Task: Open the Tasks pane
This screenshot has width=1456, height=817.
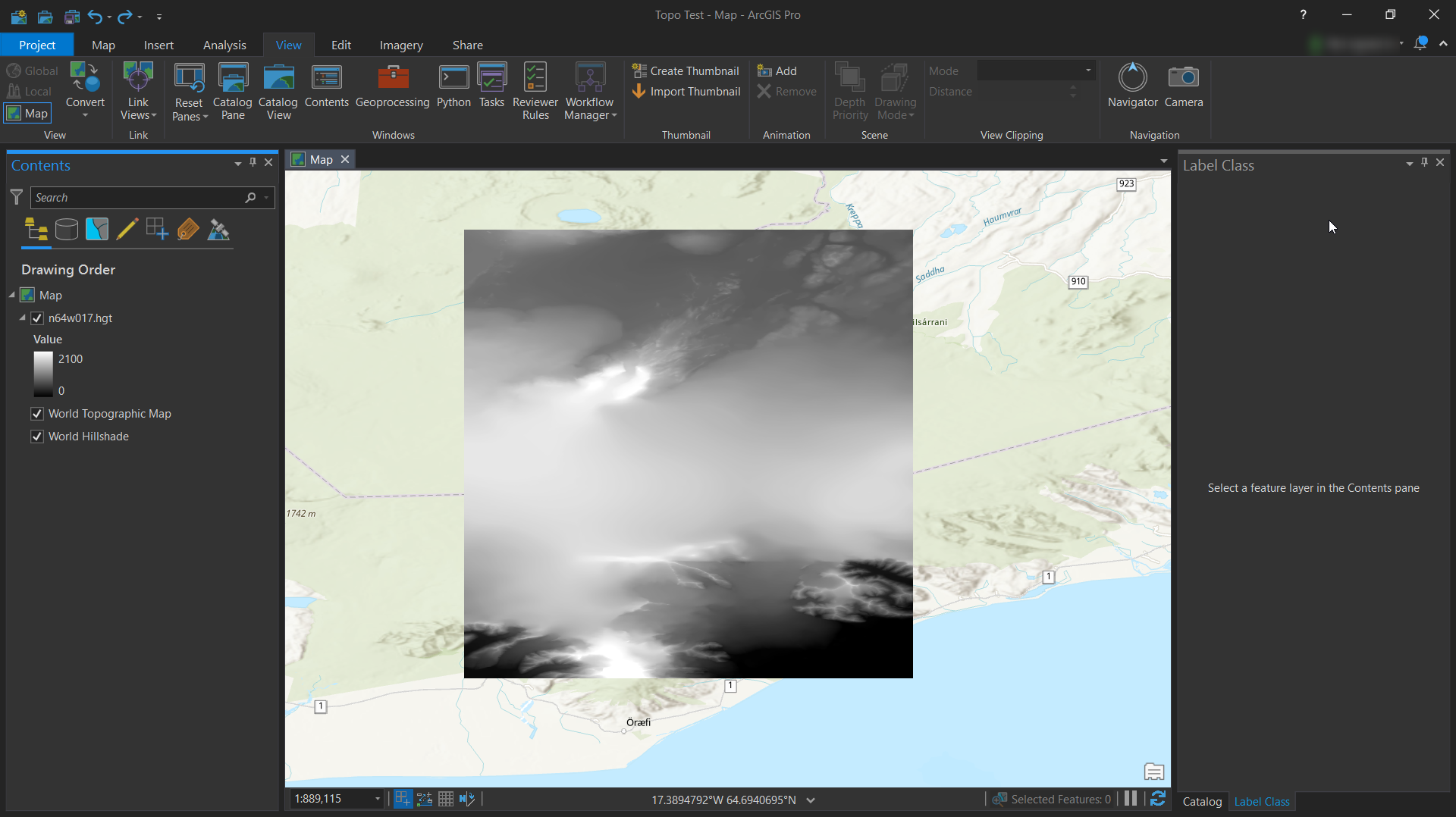Action: (492, 86)
